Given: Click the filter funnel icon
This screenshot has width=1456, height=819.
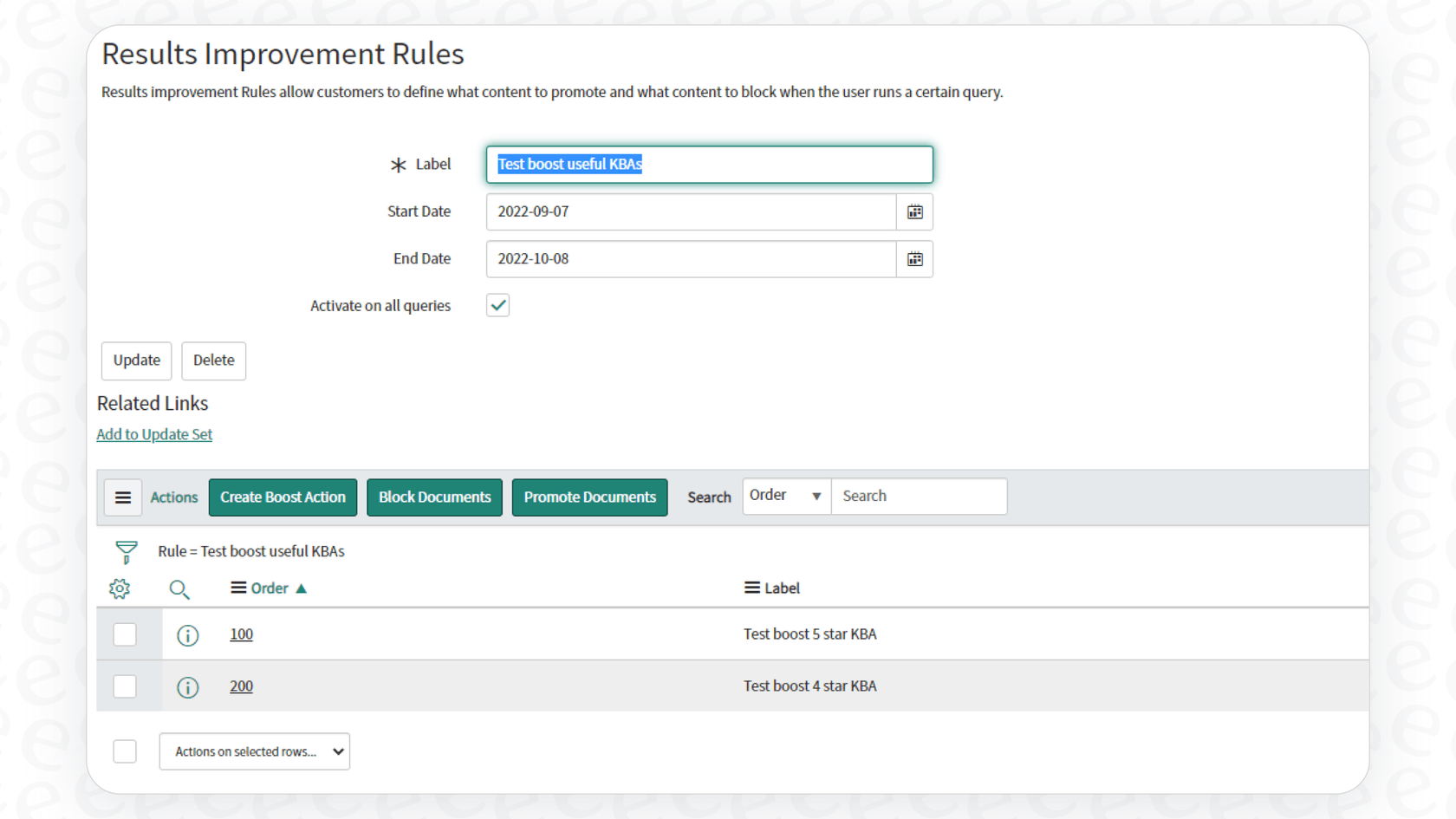Looking at the screenshot, I should 126,551.
